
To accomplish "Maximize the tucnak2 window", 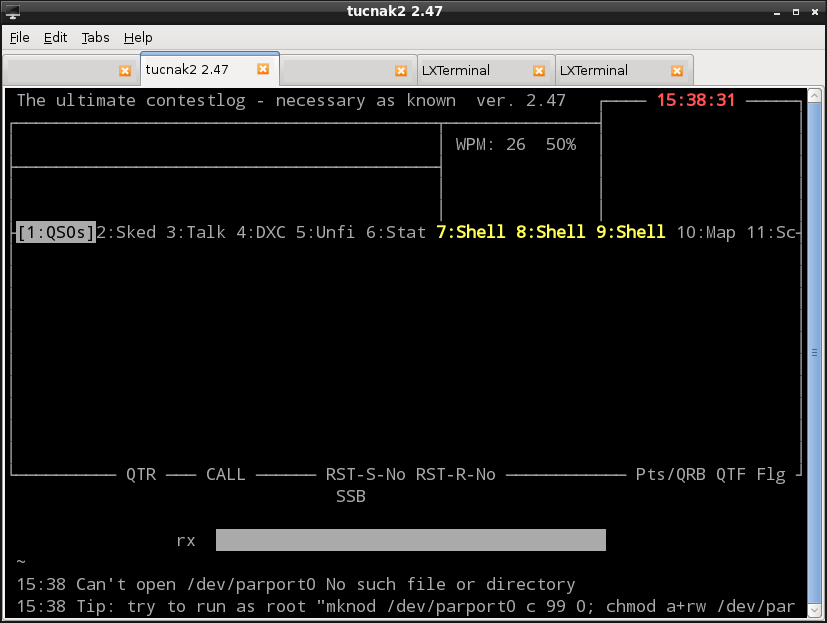I will (x=796, y=12).
